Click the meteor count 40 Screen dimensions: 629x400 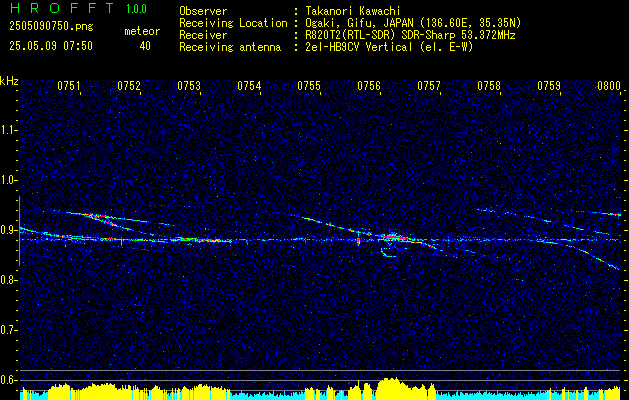tap(145, 46)
